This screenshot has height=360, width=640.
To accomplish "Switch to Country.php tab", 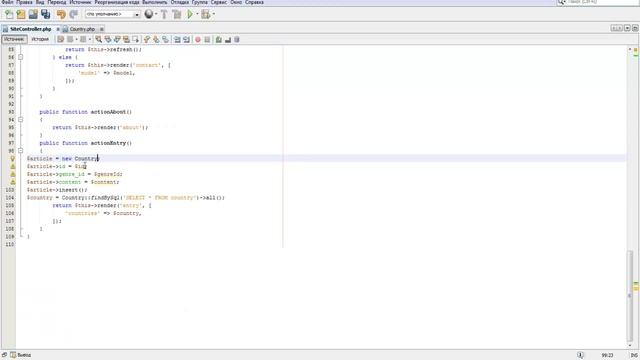I will click(x=82, y=29).
